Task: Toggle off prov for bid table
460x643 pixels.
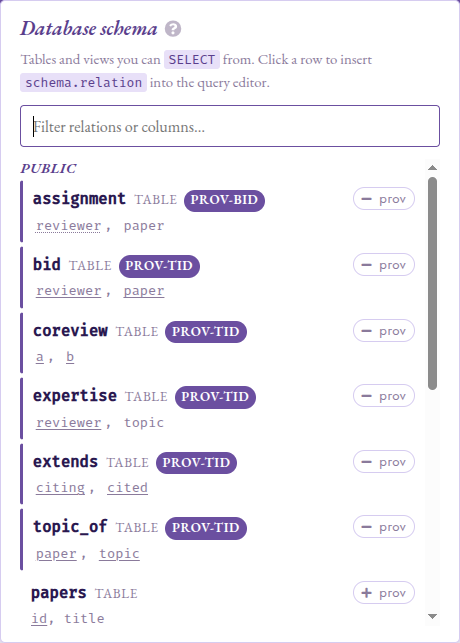Action: (384, 265)
